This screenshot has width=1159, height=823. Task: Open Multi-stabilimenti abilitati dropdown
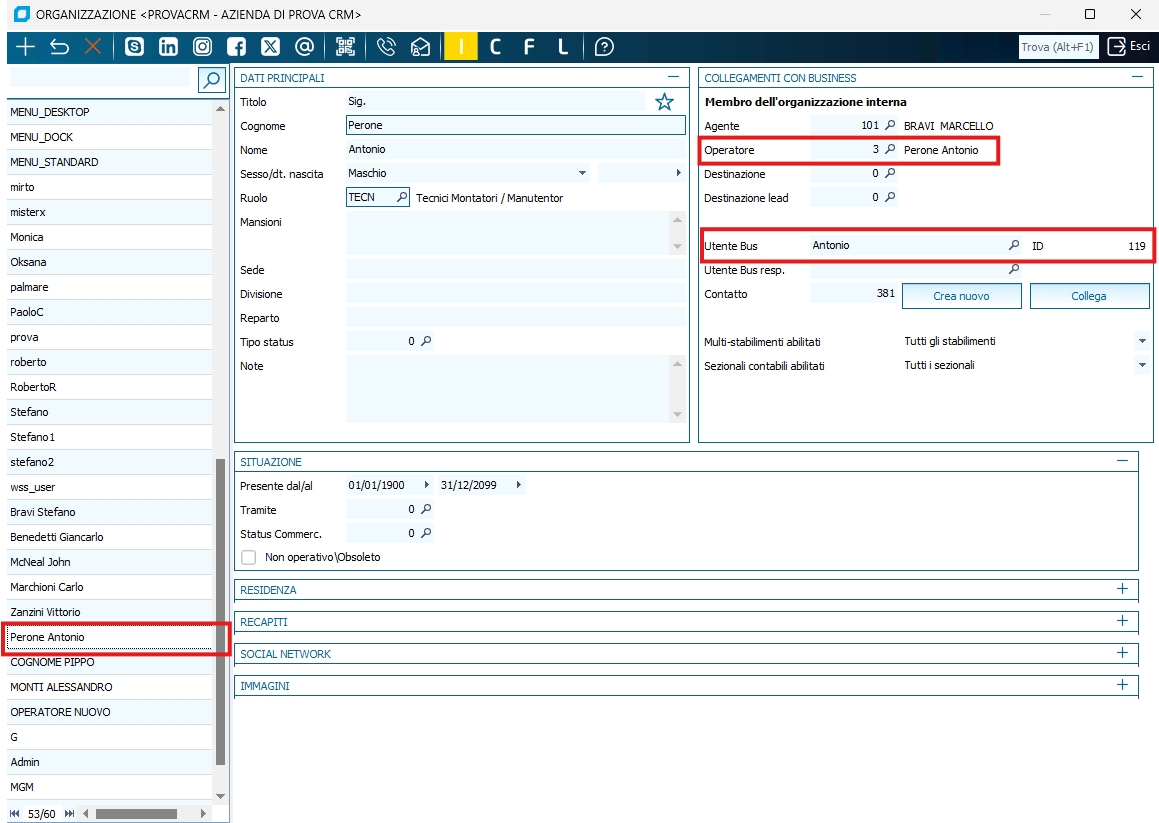point(1142,341)
